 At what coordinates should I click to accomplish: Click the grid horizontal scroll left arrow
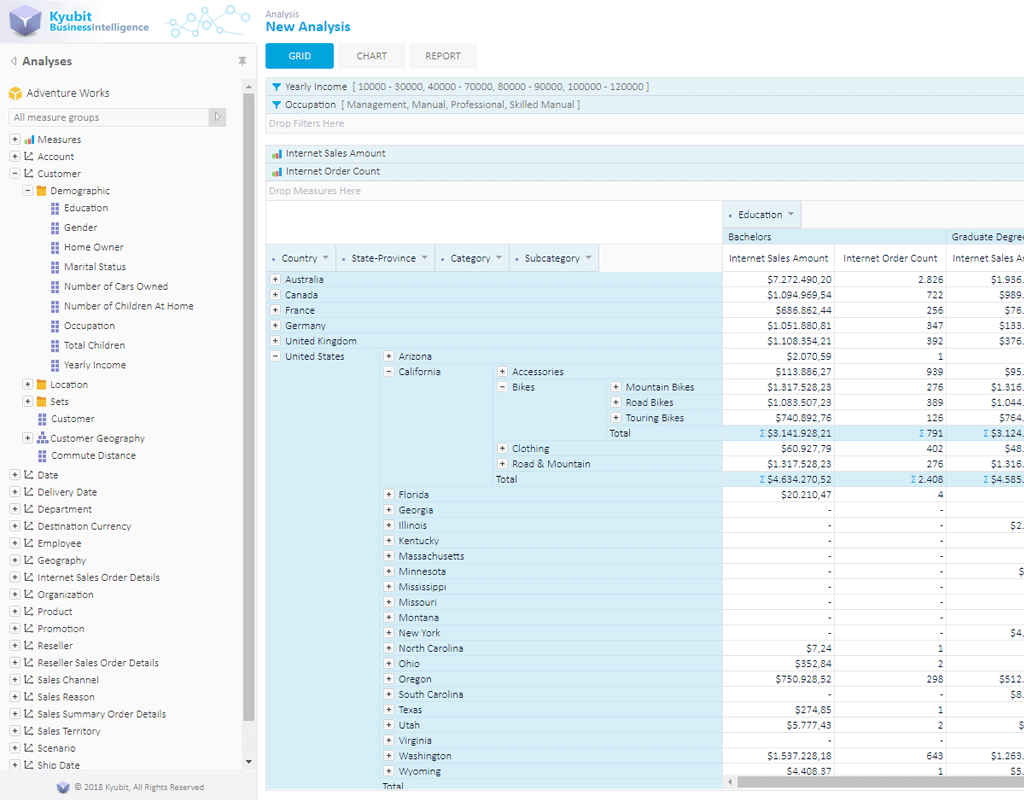(x=730, y=782)
